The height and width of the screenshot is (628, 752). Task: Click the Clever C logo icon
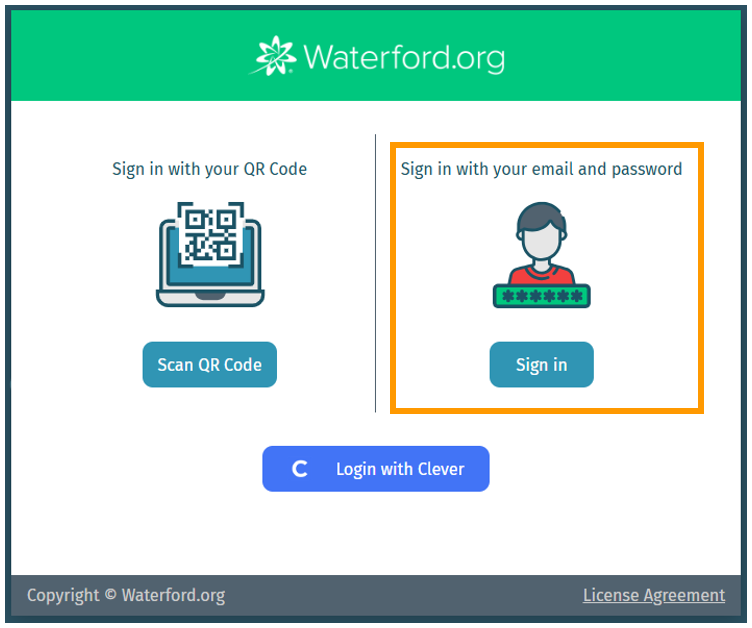pyautogui.click(x=300, y=469)
